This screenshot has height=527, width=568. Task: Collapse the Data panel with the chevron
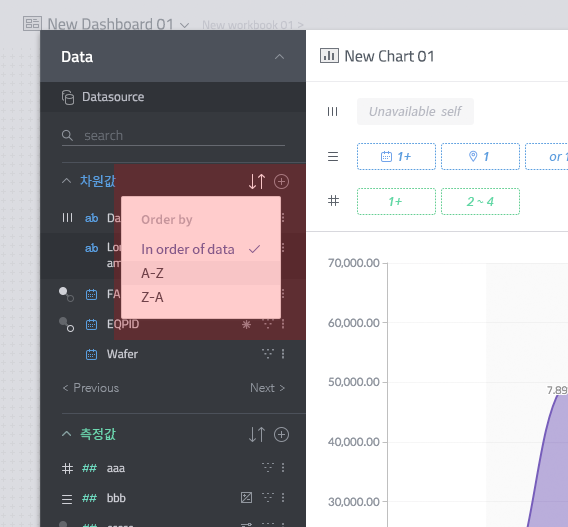[x=279, y=57]
